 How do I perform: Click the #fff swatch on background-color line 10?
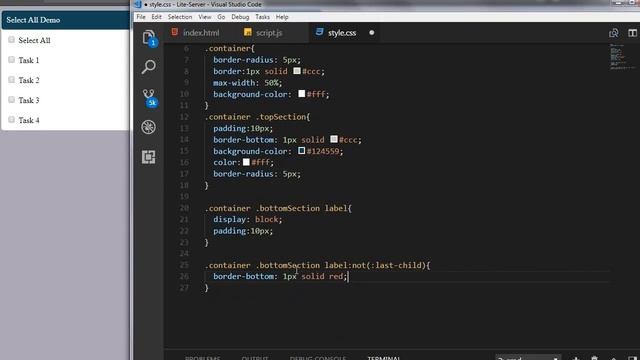pyautogui.click(x=302, y=94)
